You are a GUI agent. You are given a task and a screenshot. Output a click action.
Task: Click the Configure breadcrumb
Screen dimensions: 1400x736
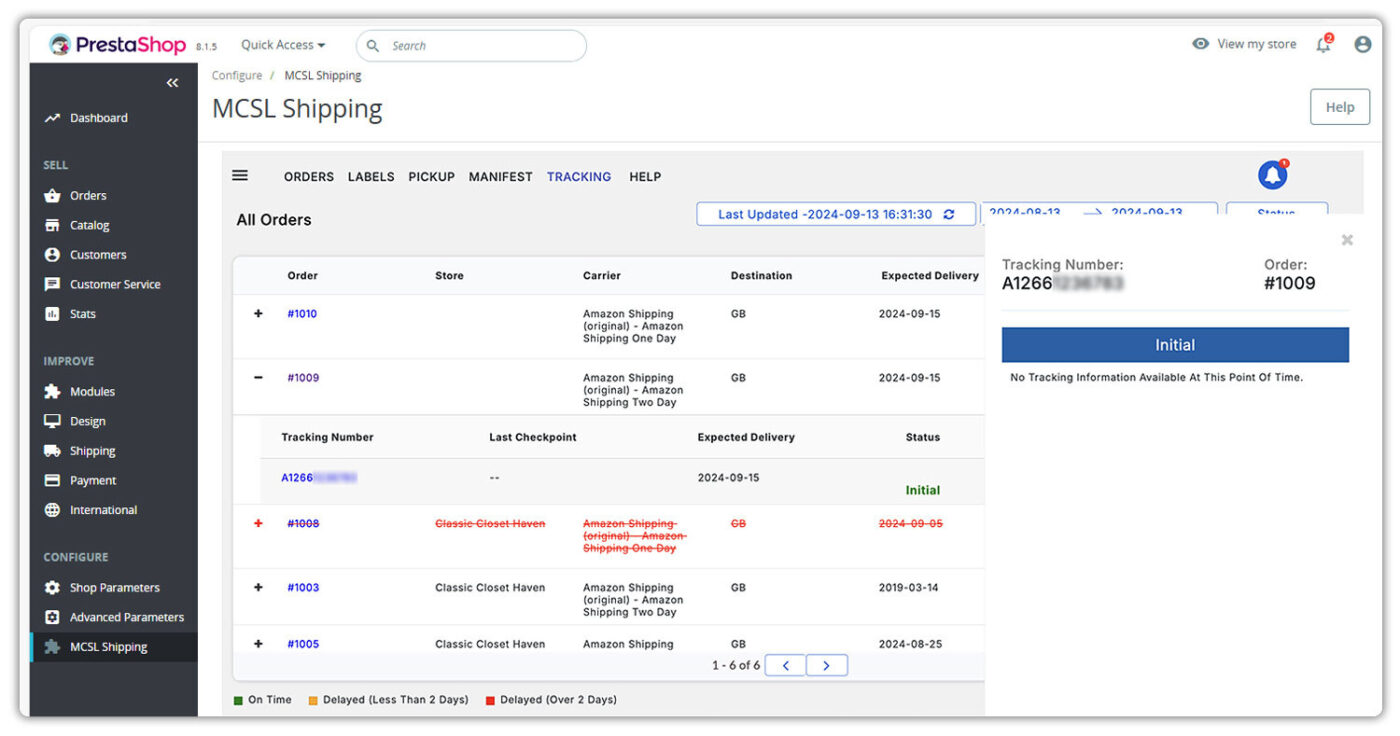[x=237, y=76]
